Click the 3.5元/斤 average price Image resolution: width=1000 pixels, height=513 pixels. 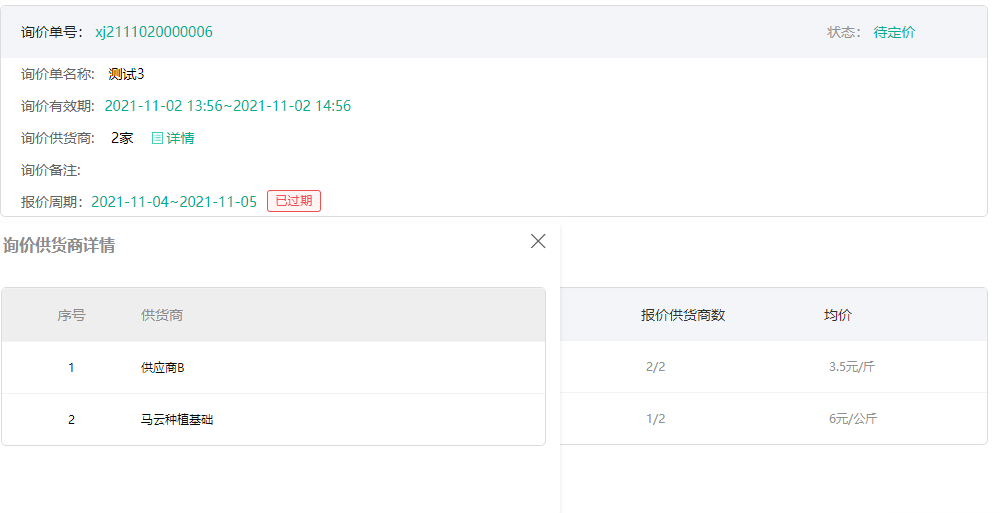coord(852,367)
